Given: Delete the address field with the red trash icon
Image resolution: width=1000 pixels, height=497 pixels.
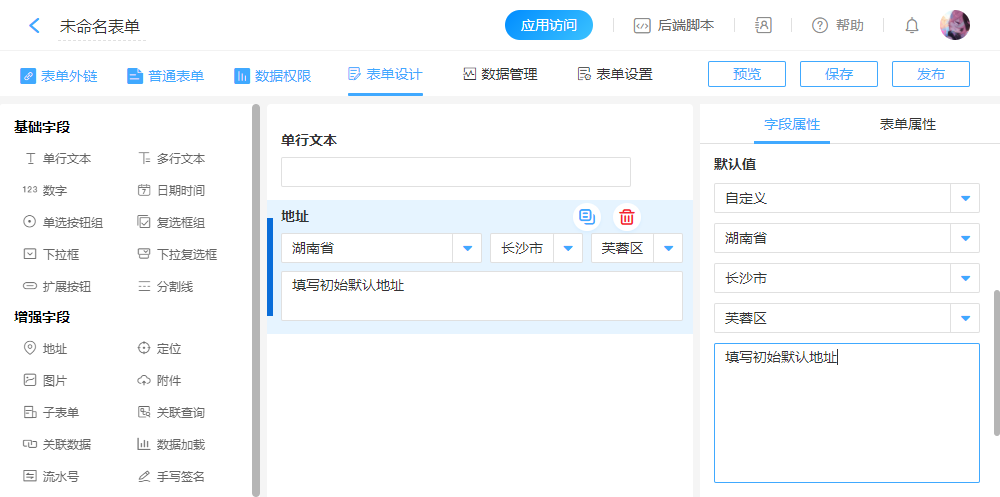Looking at the screenshot, I should point(627,216).
